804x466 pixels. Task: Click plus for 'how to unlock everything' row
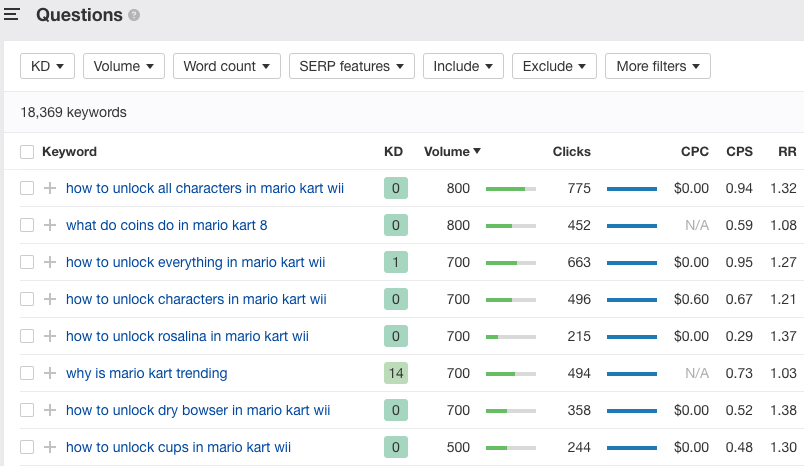tap(50, 262)
